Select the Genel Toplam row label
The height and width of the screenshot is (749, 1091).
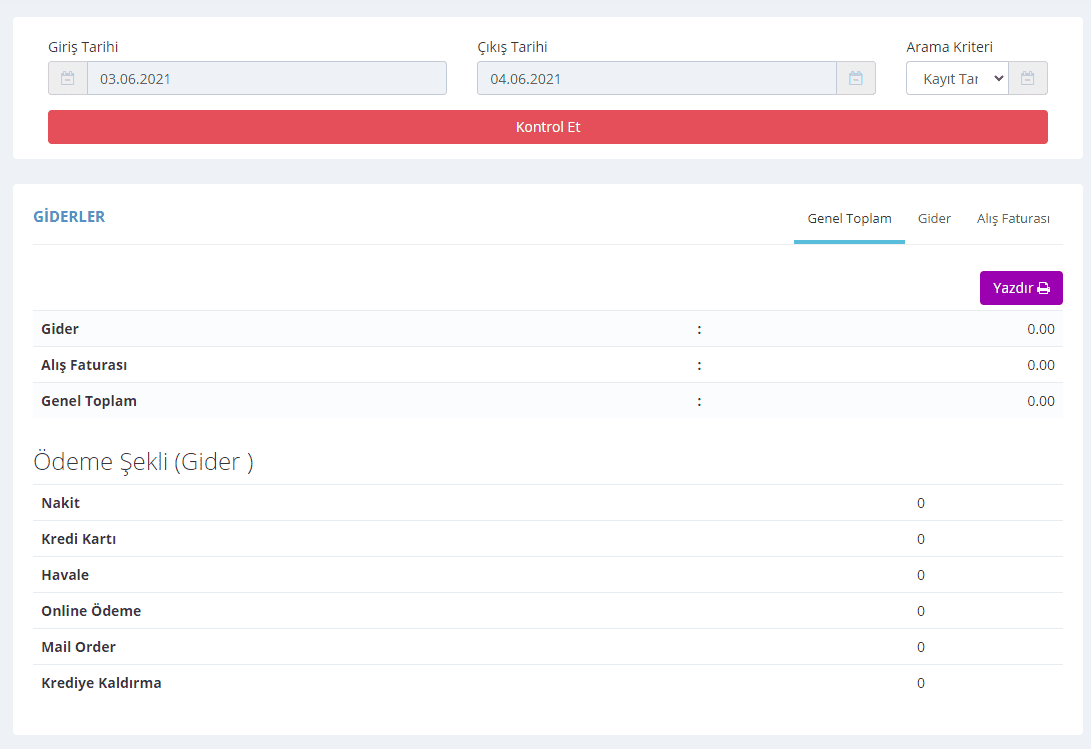pos(89,401)
